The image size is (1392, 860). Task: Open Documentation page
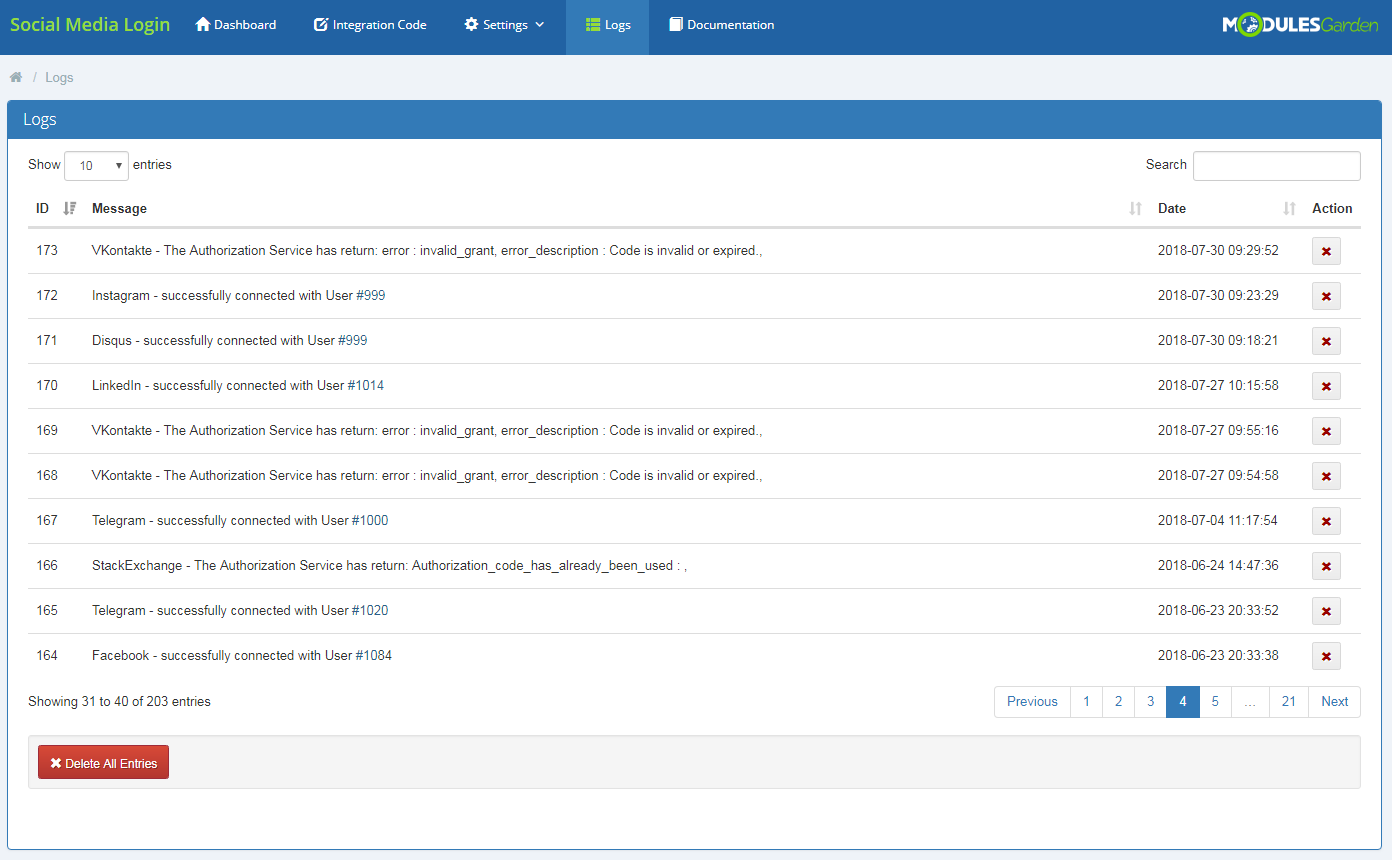click(x=721, y=25)
